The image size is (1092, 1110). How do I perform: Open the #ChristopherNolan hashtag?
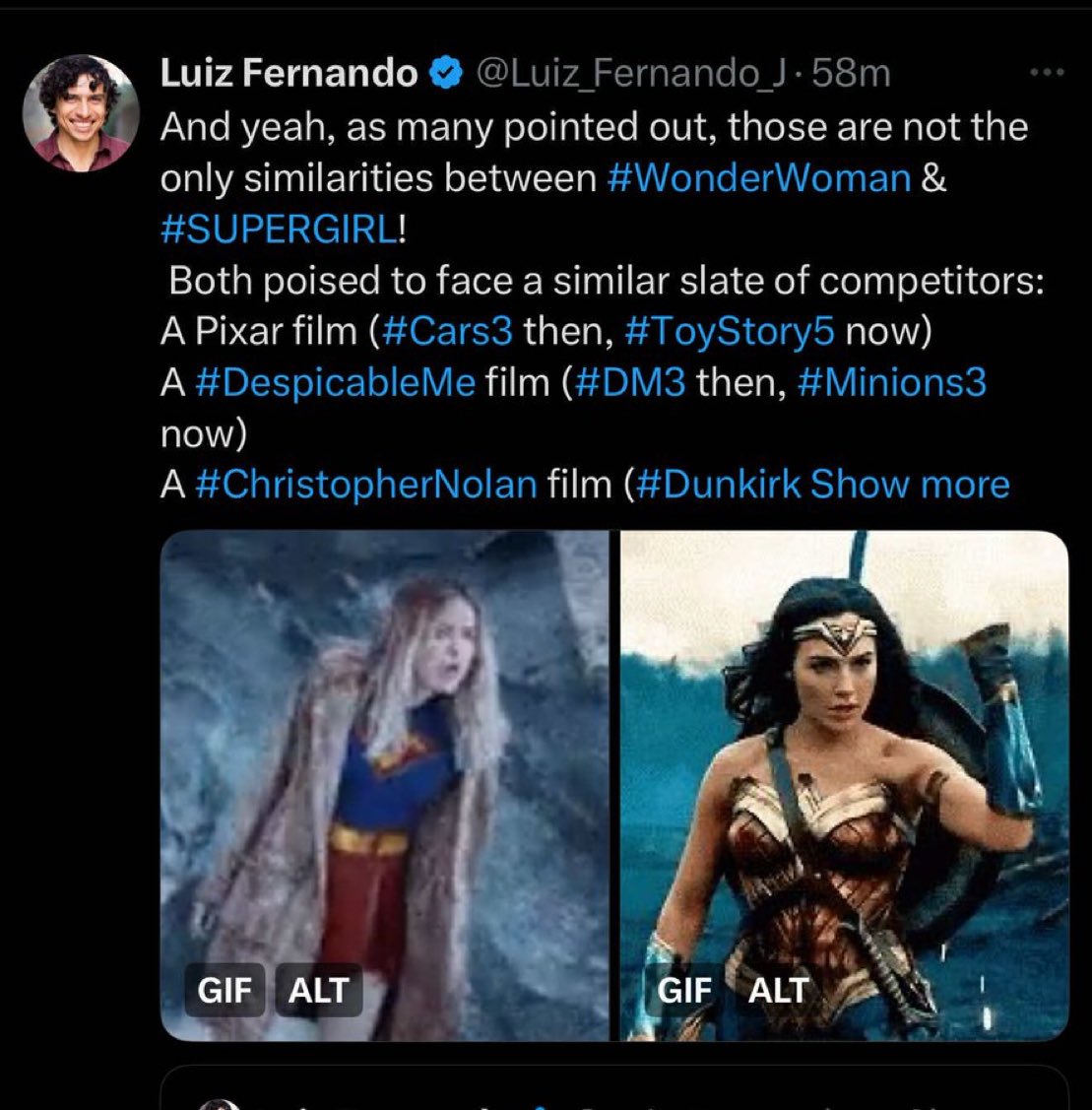point(366,484)
